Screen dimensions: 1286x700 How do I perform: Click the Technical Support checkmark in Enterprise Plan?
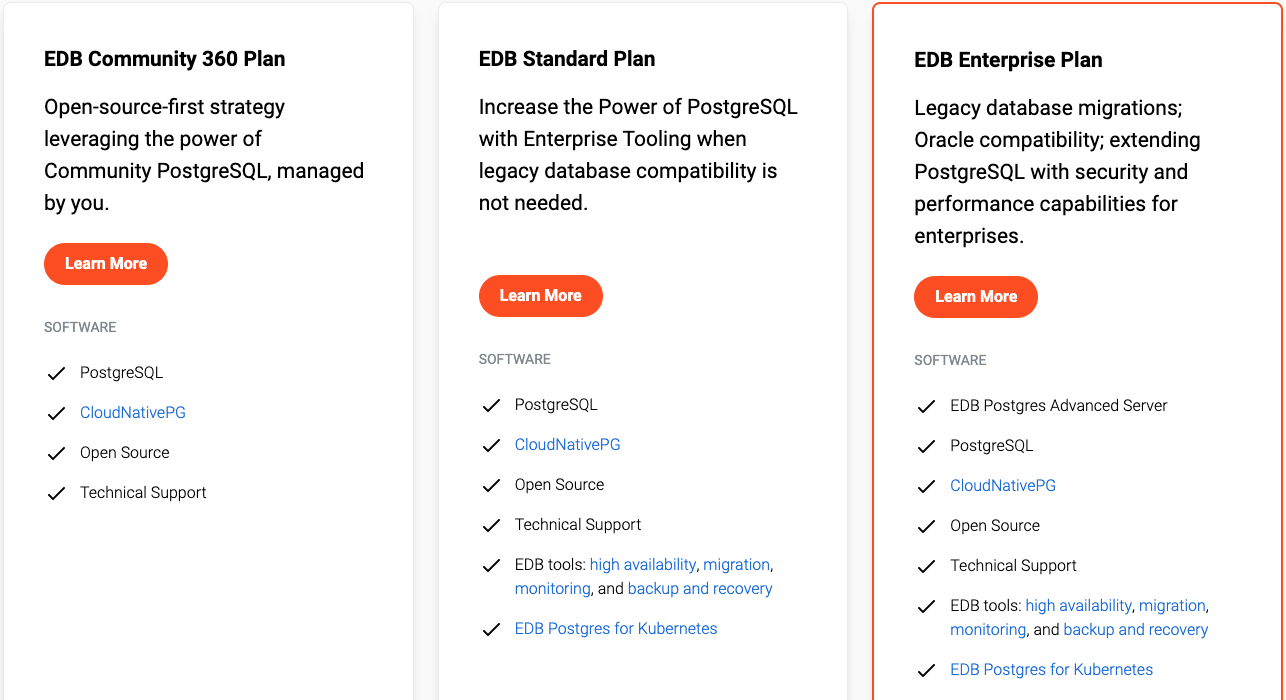click(926, 565)
